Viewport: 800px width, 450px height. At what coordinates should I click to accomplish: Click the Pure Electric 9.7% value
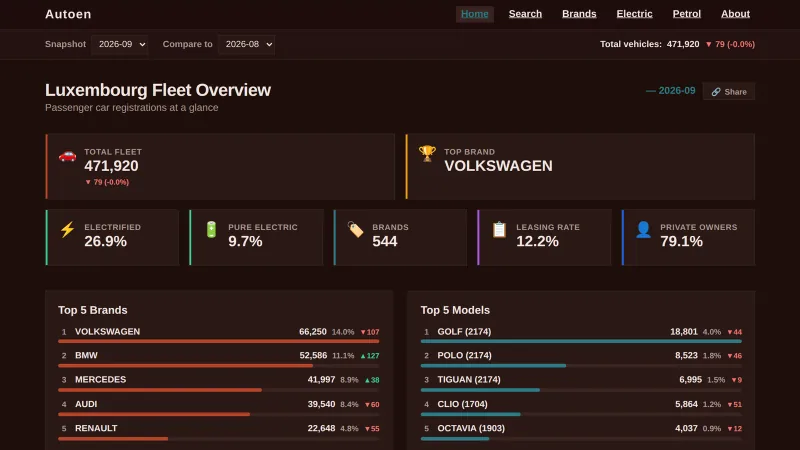point(245,241)
